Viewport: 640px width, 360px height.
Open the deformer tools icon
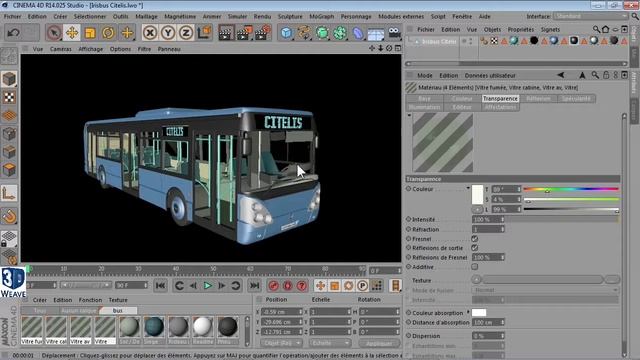point(358,33)
